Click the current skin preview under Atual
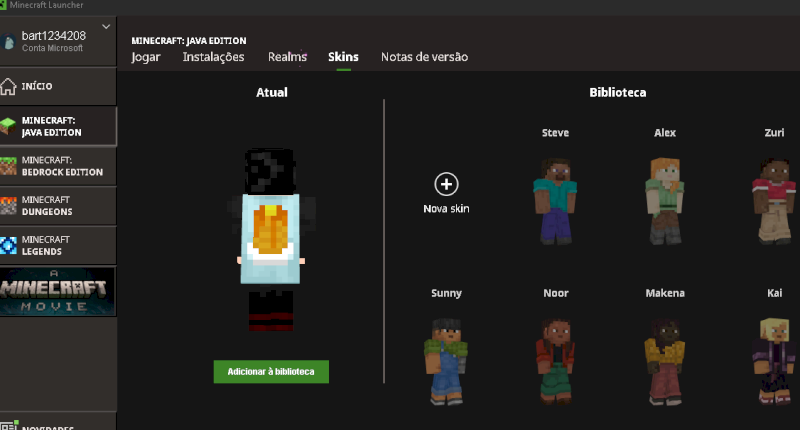 click(270, 240)
